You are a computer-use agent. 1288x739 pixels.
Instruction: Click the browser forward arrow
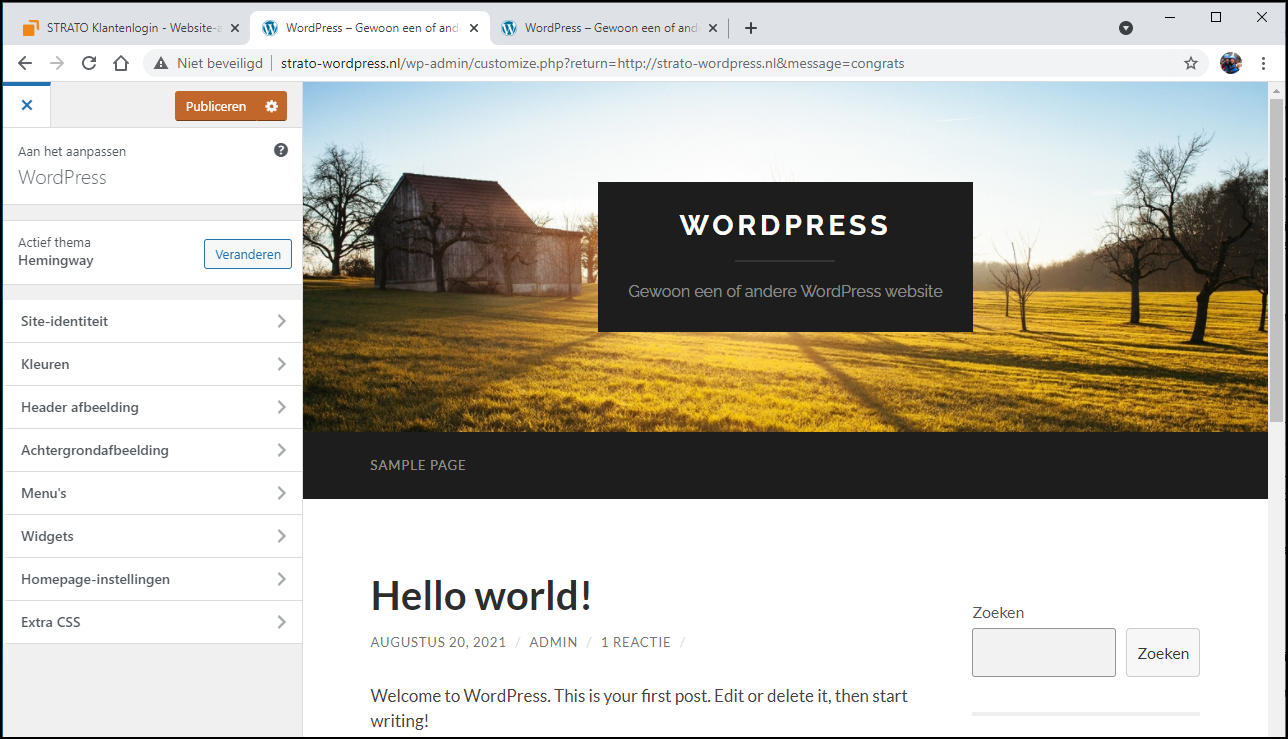coord(57,63)
